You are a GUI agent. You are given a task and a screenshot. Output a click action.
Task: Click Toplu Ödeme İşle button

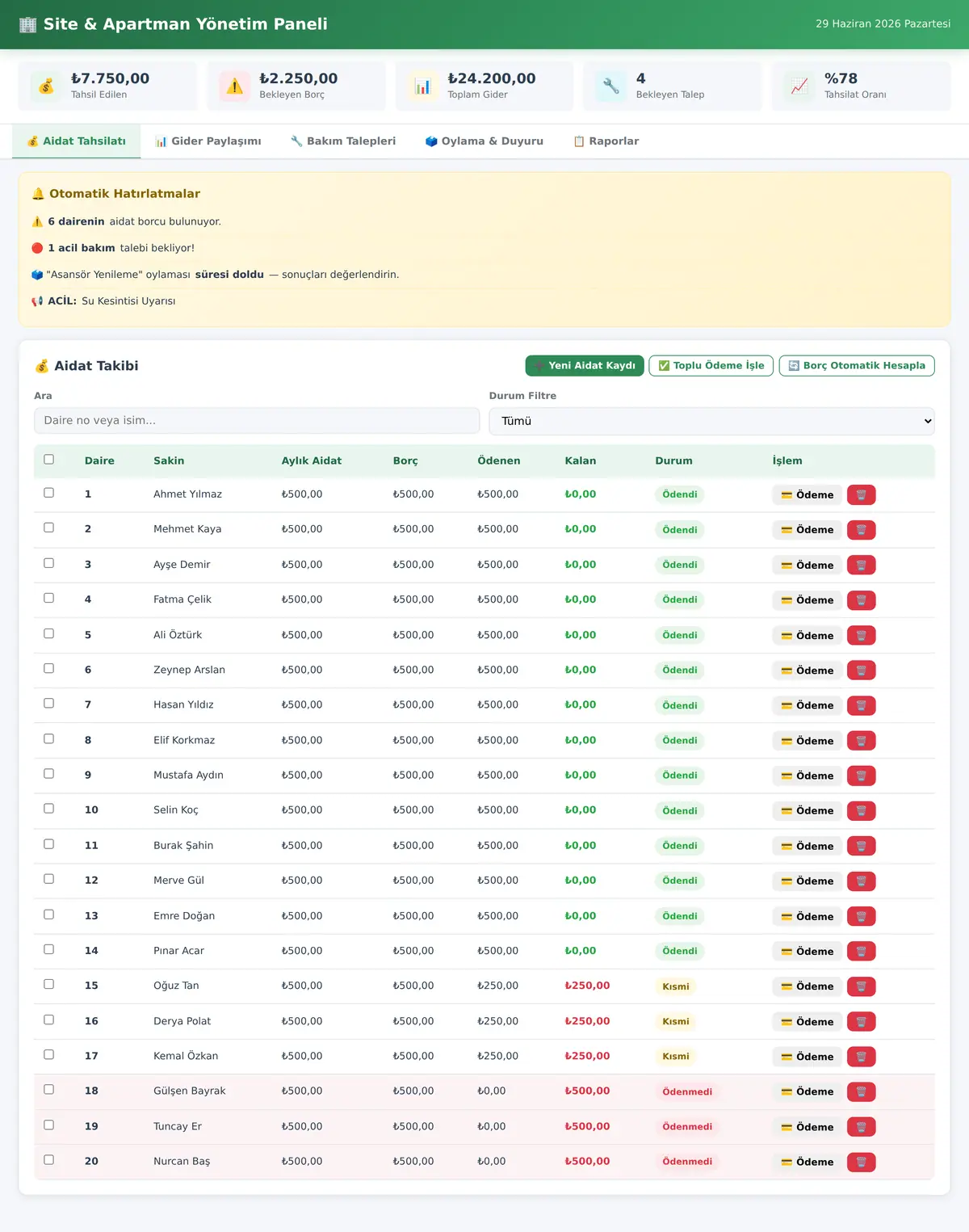pyautogui.click(x=711, y=366)
